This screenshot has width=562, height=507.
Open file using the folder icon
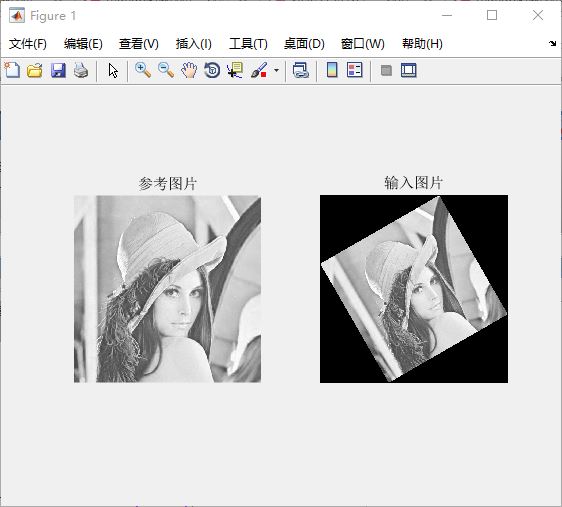pyautogui.click(x=35, y=70)
